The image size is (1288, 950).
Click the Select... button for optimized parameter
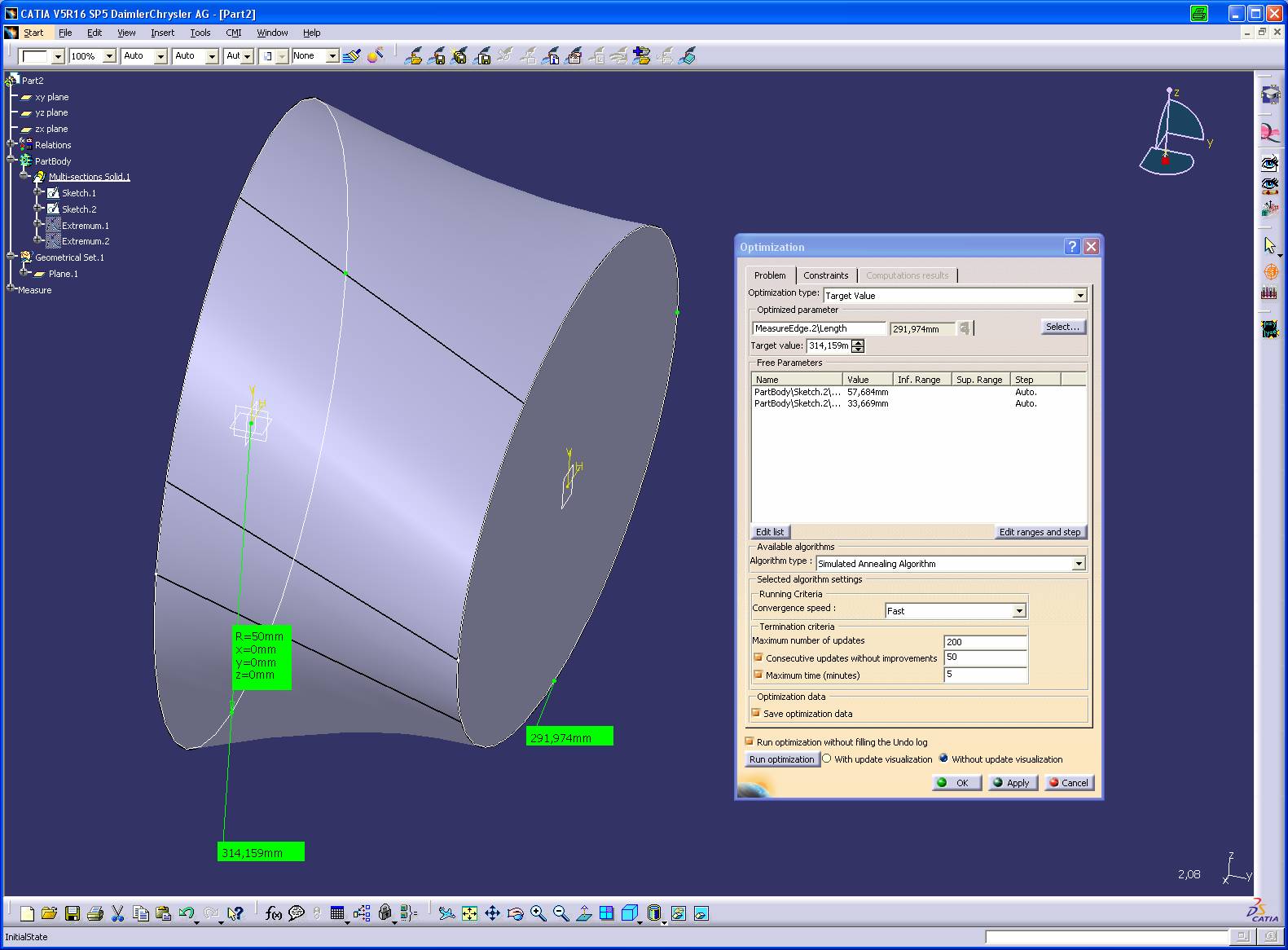pos(1062,327)
